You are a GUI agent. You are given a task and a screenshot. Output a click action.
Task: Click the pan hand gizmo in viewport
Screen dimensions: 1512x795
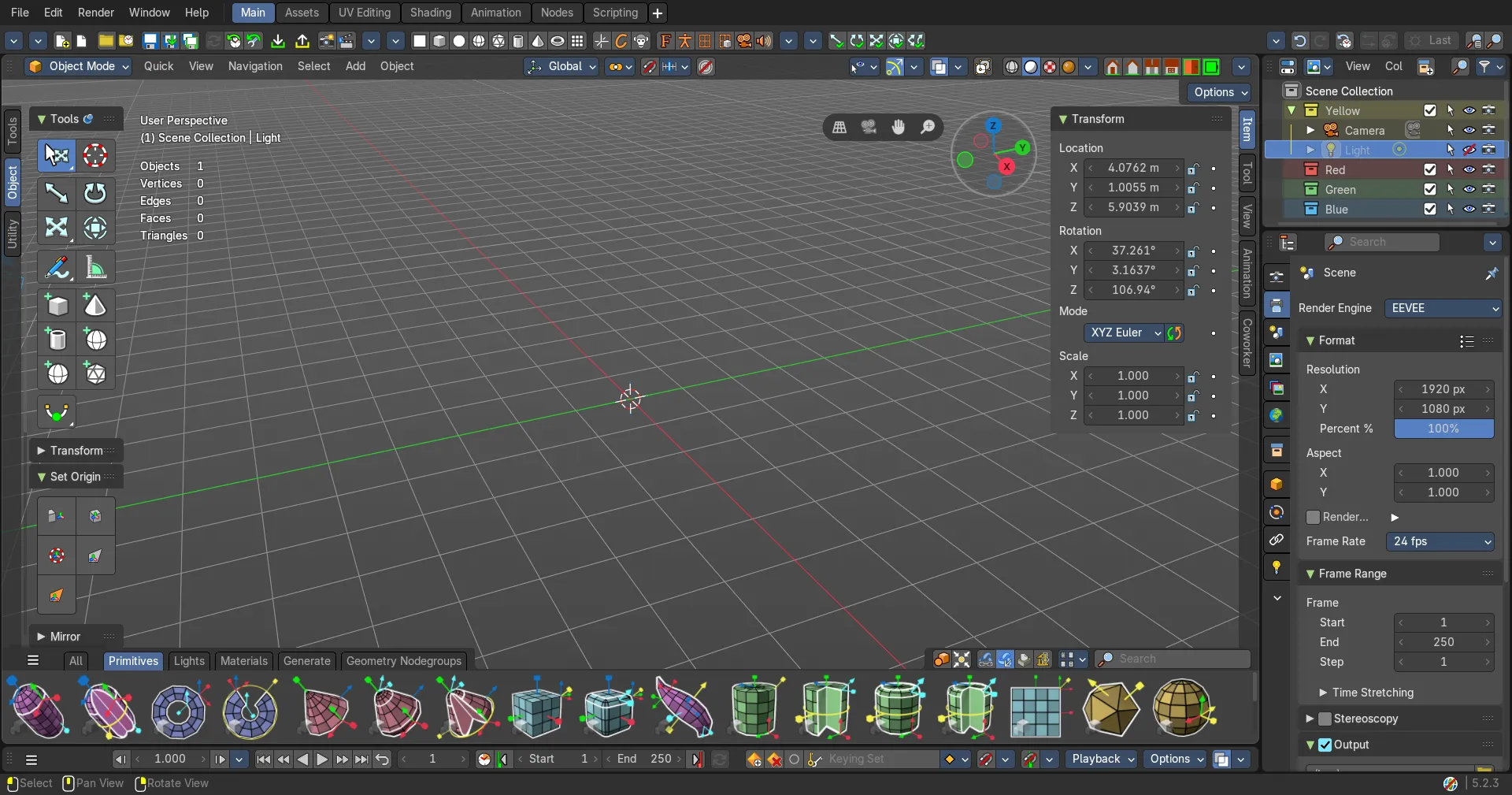899,127
